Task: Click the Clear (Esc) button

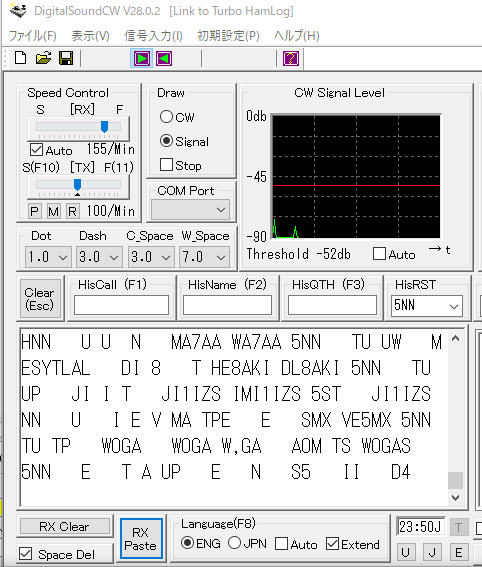Action: pyautogui.click(x=40, y=299)
